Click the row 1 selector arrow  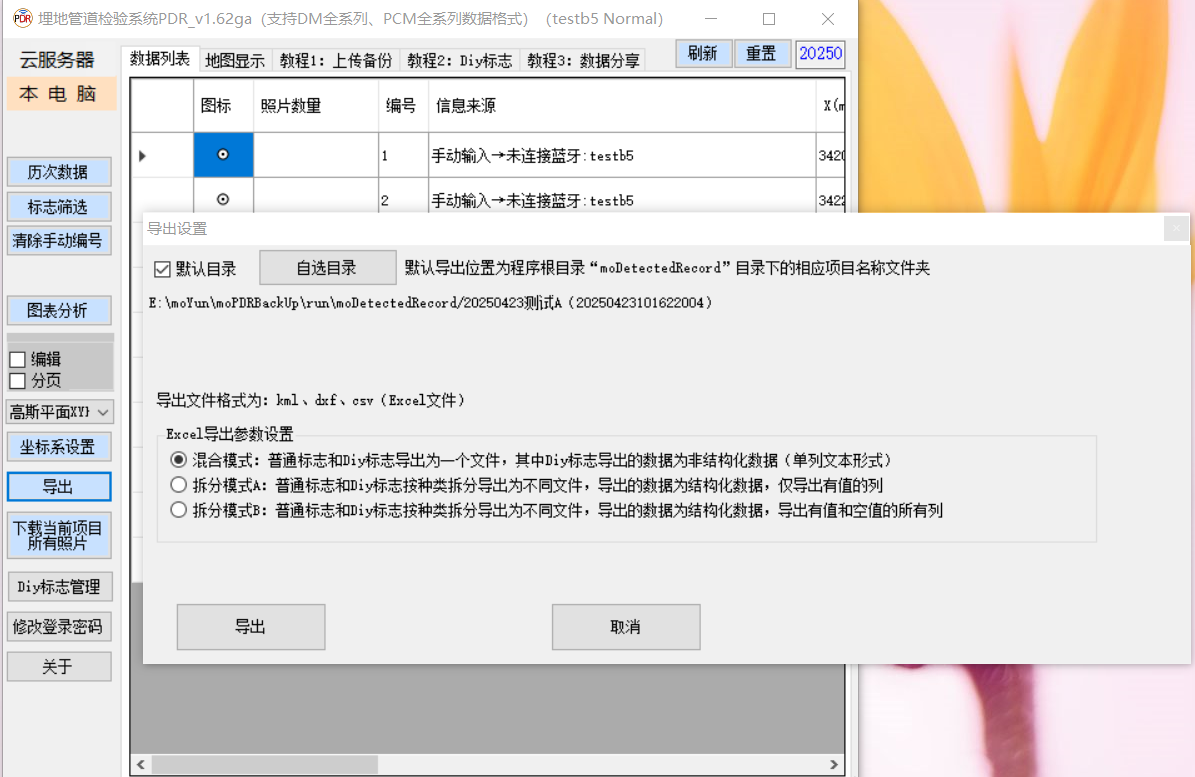[142, 156]
